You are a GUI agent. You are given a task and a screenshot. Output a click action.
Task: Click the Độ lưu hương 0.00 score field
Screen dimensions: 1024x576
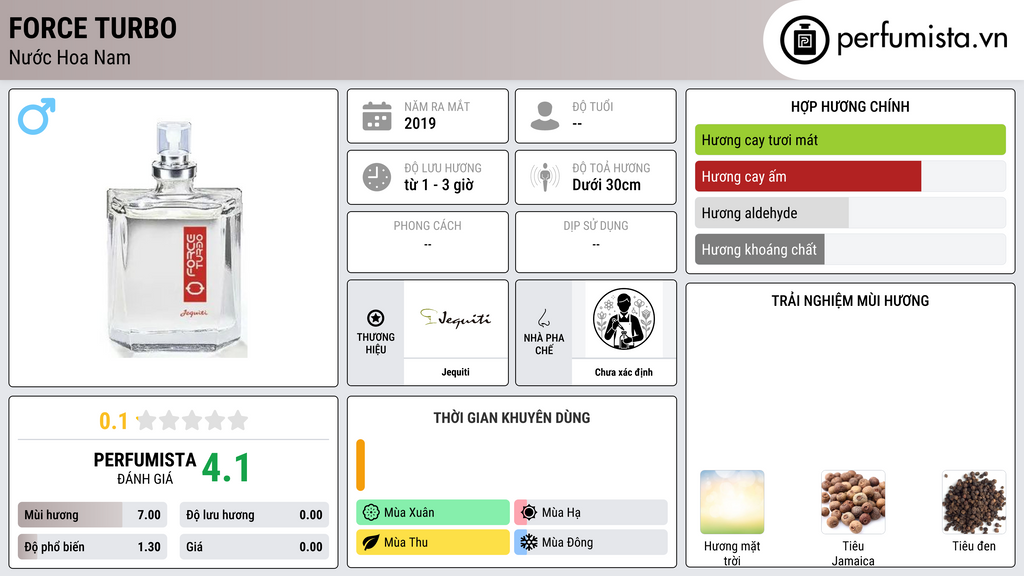click(254, 515)
